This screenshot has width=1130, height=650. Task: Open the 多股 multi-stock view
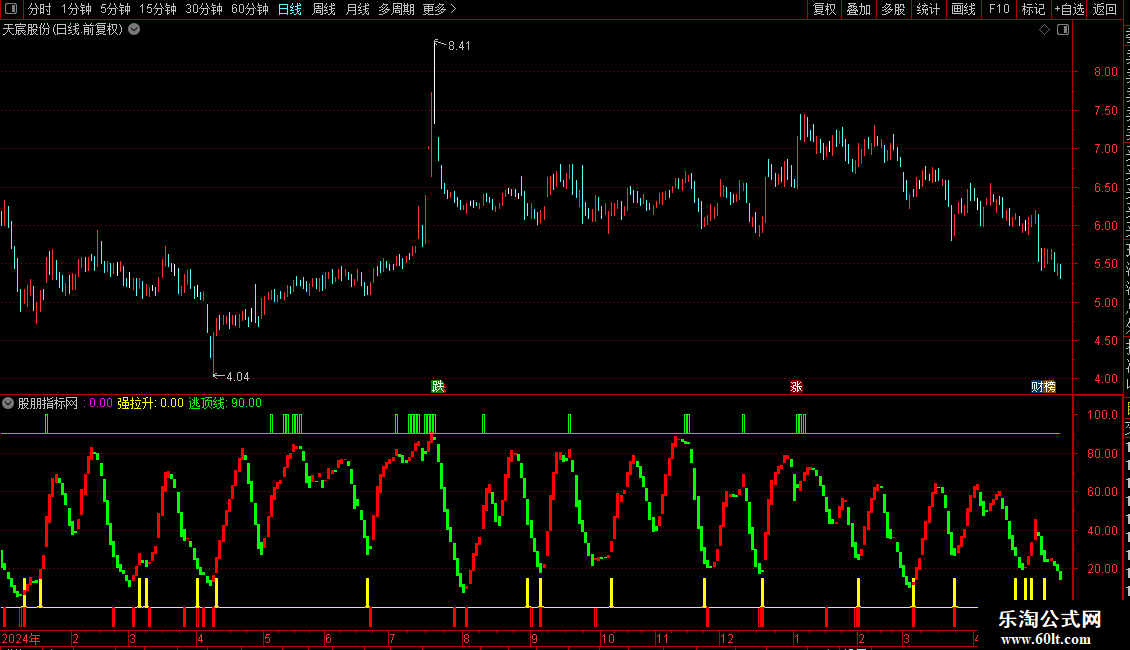tap(893, 9)
